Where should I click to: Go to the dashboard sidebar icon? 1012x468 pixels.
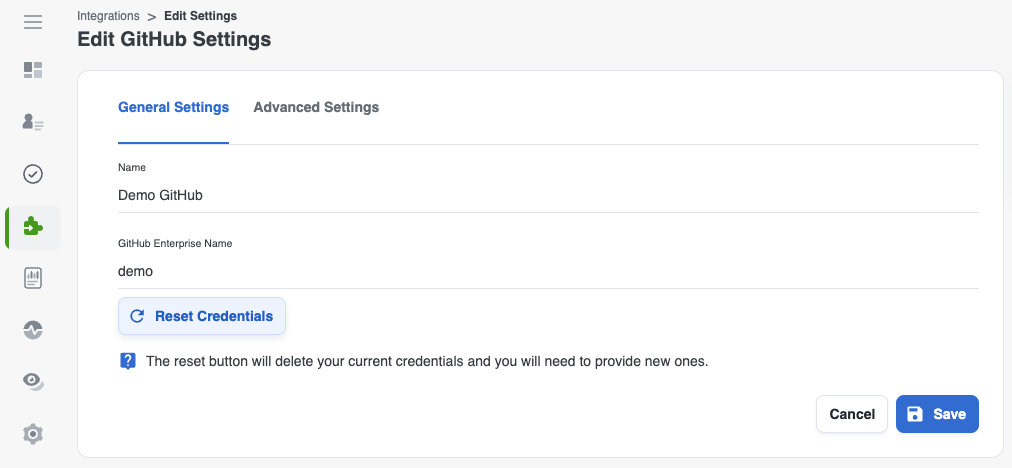pos(33,70)
